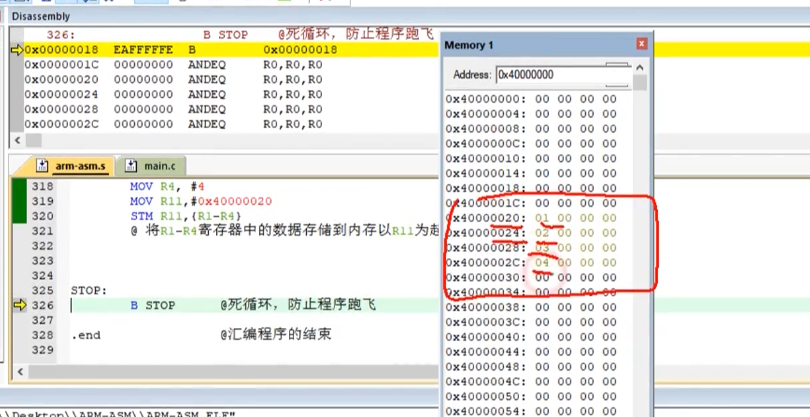Click the yellow PC arrow beside 0x00000018

[17, 50]
